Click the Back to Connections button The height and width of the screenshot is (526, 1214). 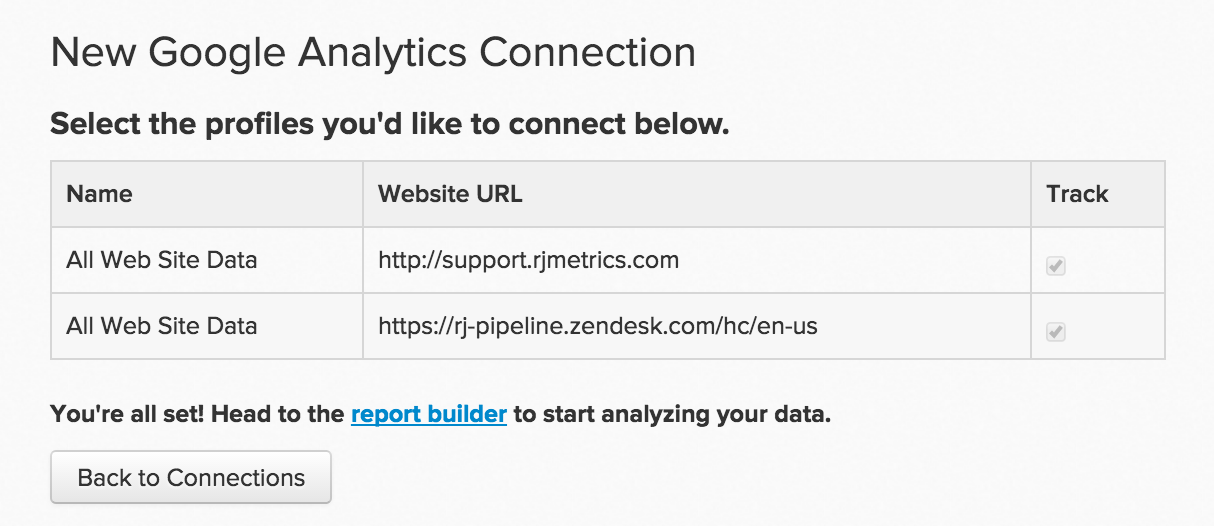pyautogui.click(x=191, y=478)
